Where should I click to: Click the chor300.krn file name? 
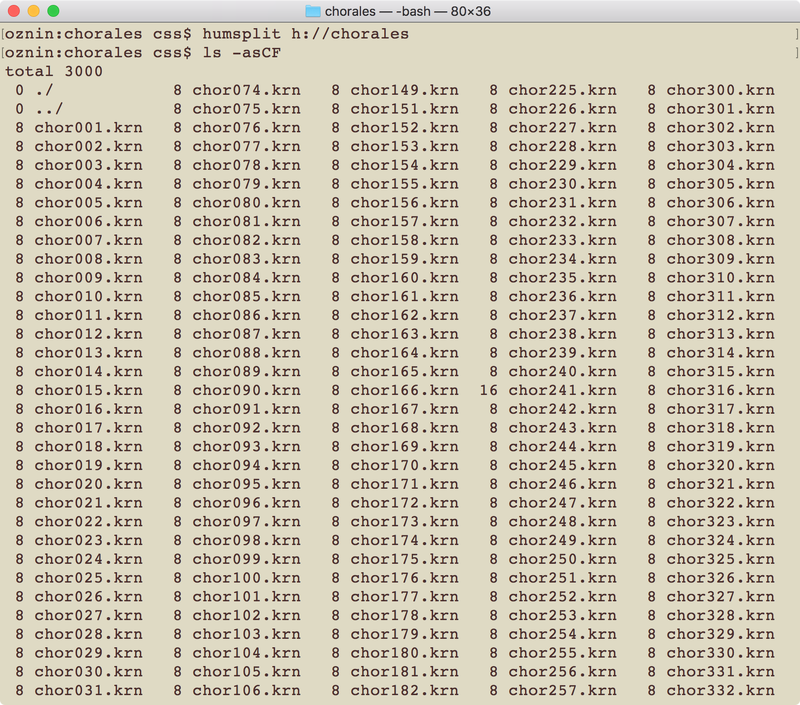click(720, 90)
